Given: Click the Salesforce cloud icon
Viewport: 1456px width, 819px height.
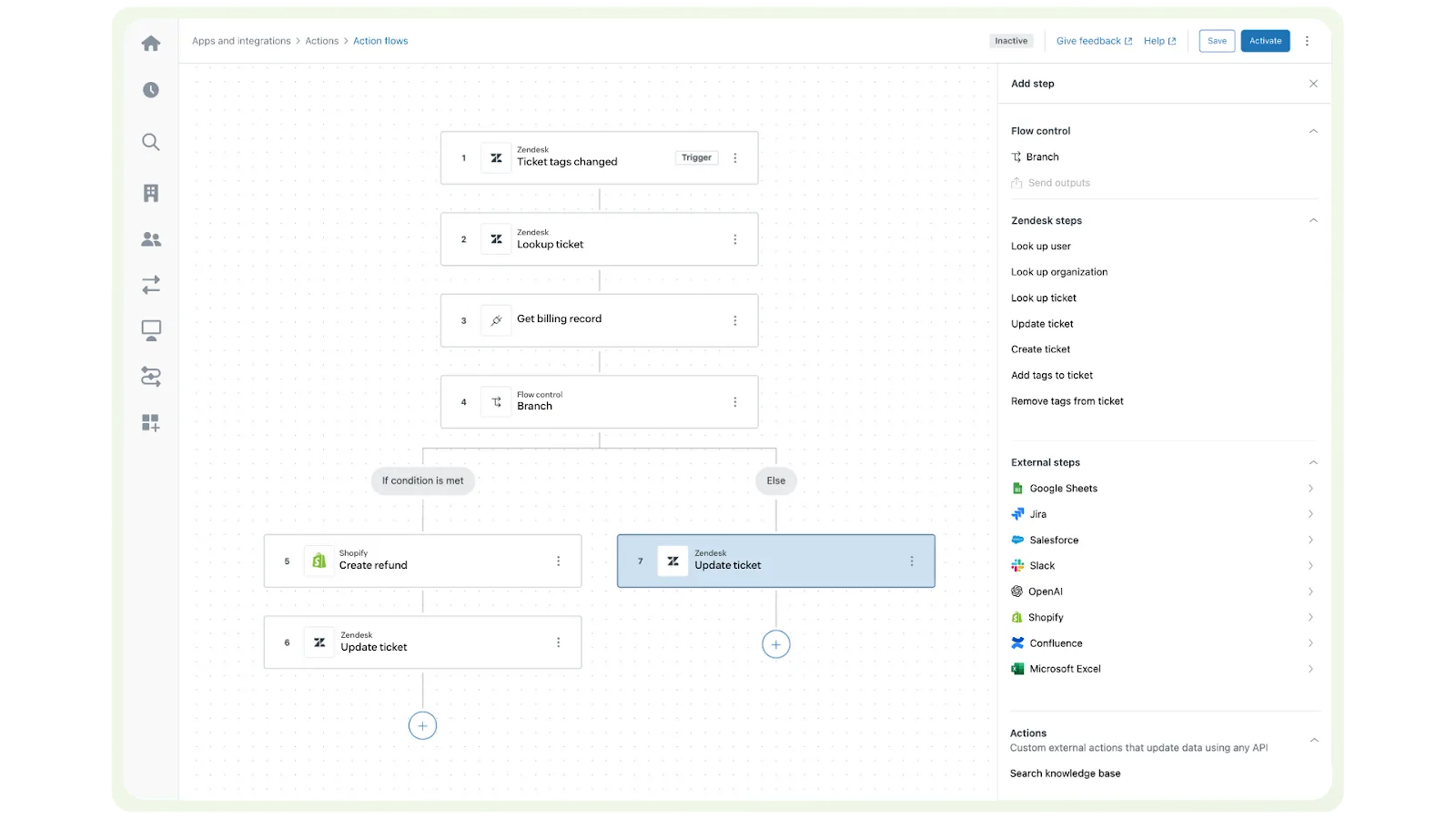Looking at the screenshot, I should point(1016,540).
